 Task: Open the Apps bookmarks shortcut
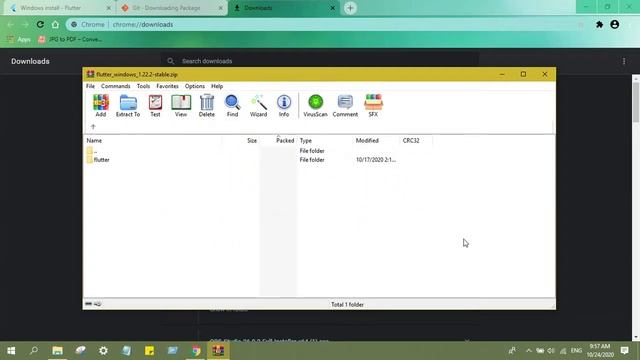[x=19, y=39]
